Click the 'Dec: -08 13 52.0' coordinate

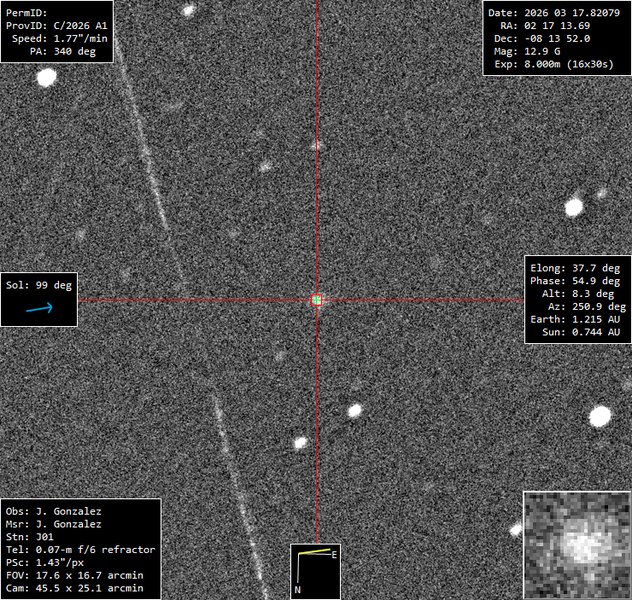[x=542, y=39]
